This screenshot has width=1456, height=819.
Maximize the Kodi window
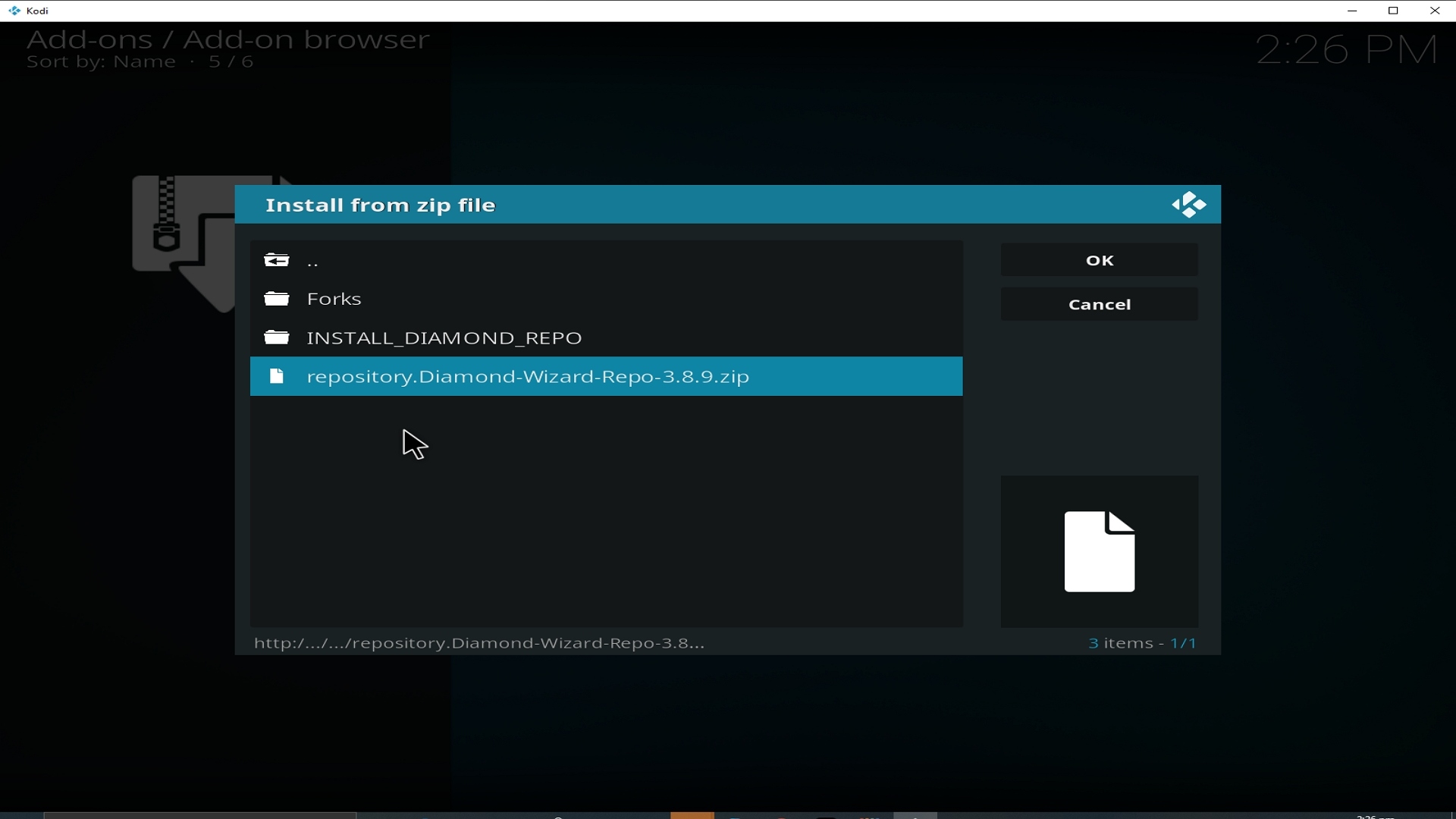1394,11
